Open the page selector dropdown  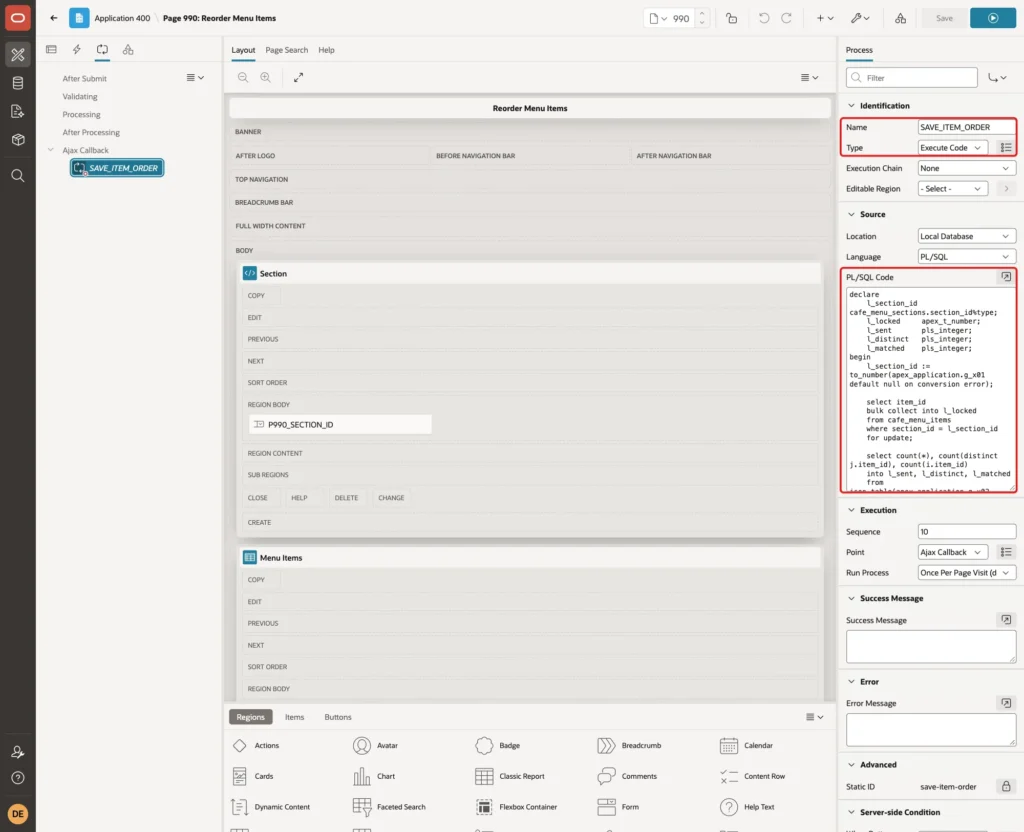(x=658, y=18)
